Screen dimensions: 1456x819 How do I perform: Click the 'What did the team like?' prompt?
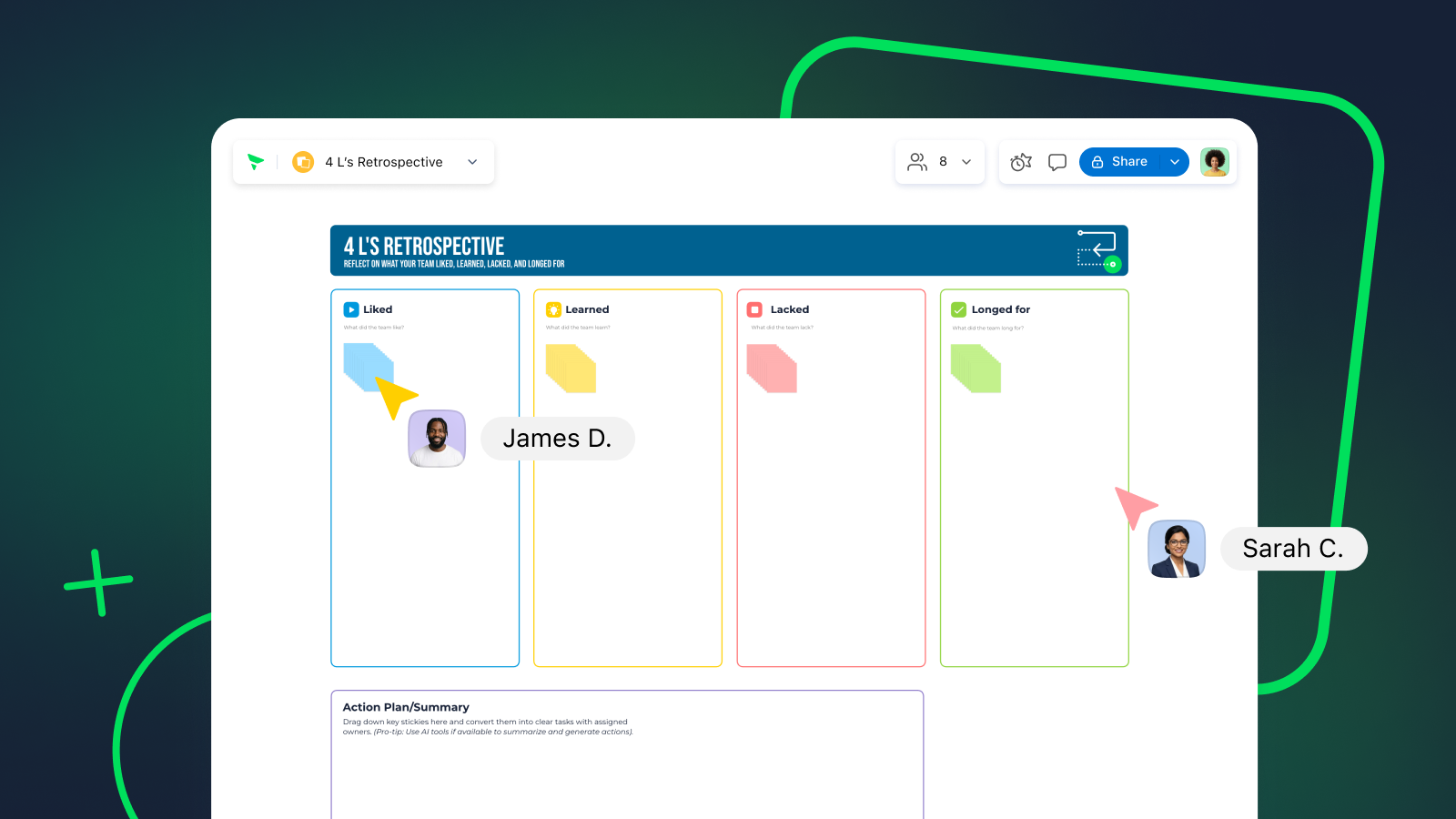click(374, 328)
